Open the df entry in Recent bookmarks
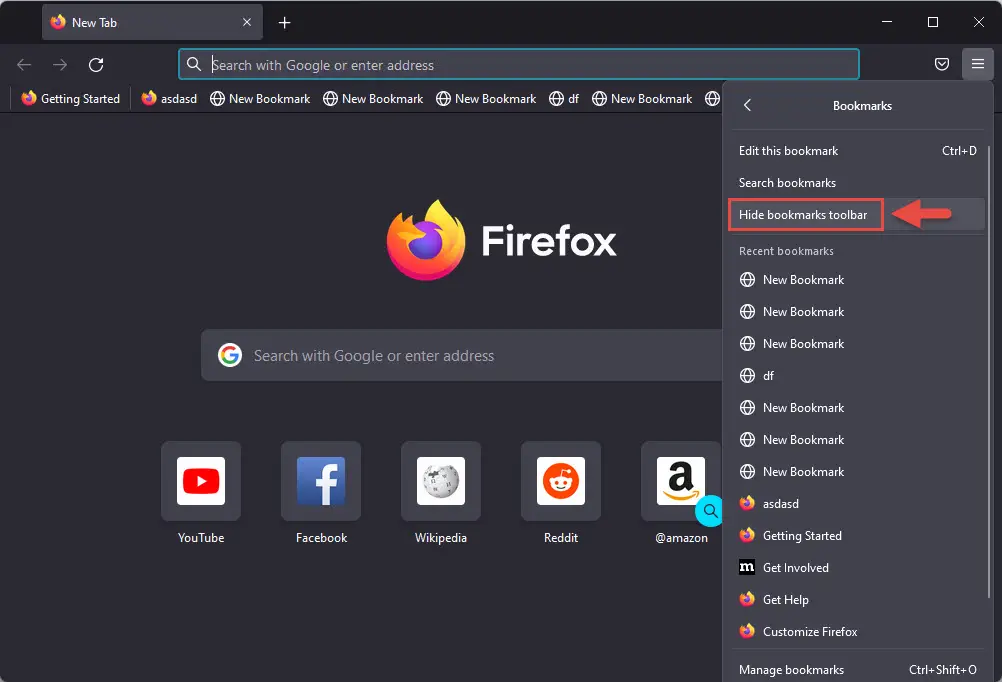The width and height of the screenshot is (1002, 682). (x=857, y=376)
